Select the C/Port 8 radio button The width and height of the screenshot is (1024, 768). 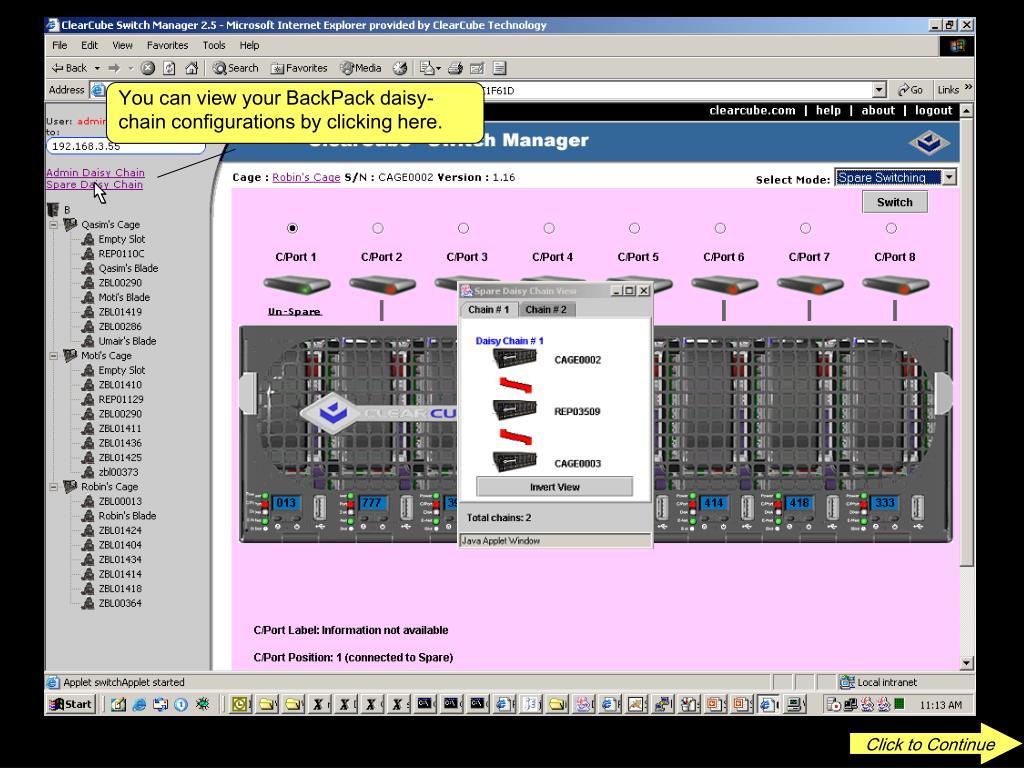pyautogui.click(x=891, y=228)
